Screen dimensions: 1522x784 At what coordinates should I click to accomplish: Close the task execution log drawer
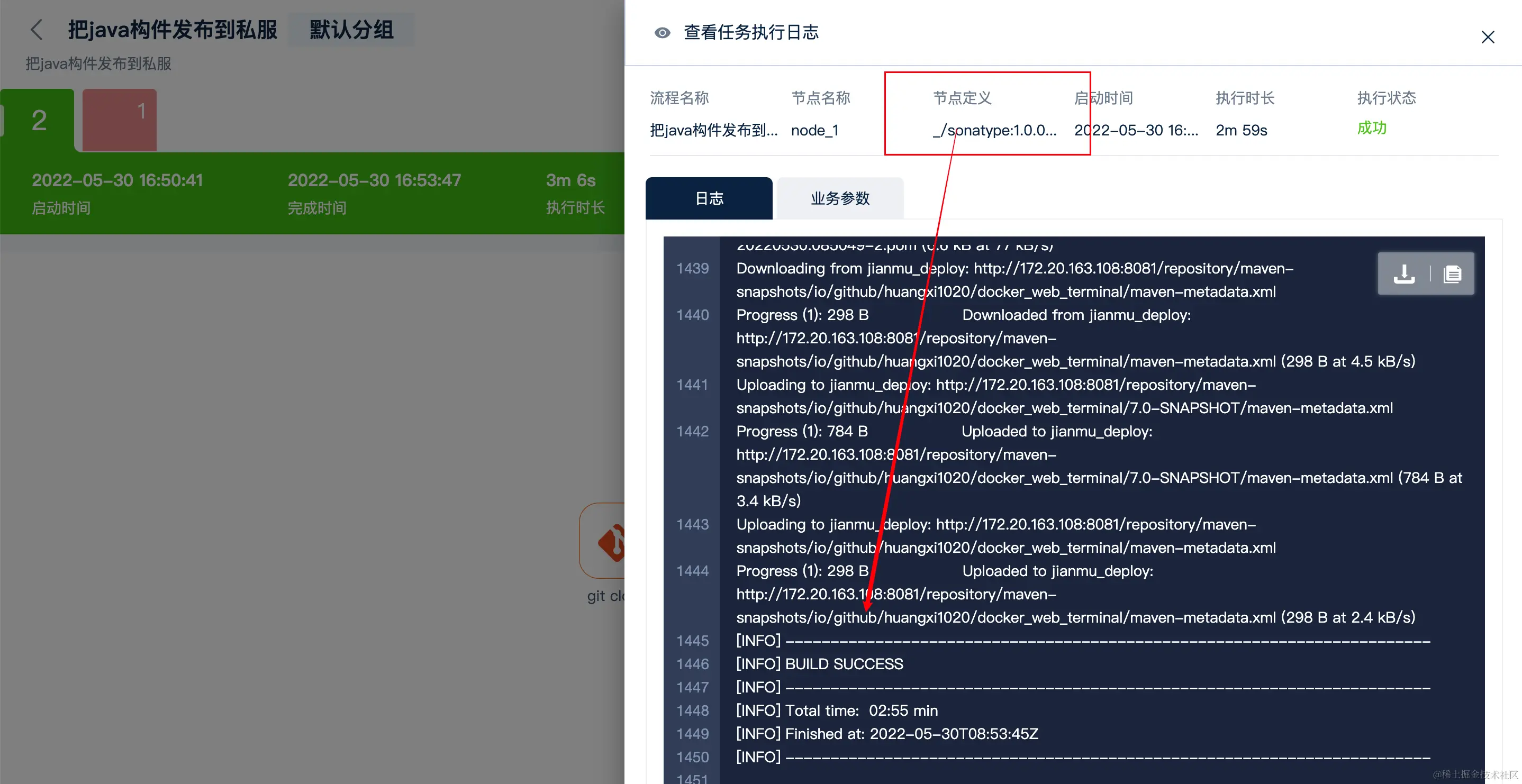[1487, 37]
